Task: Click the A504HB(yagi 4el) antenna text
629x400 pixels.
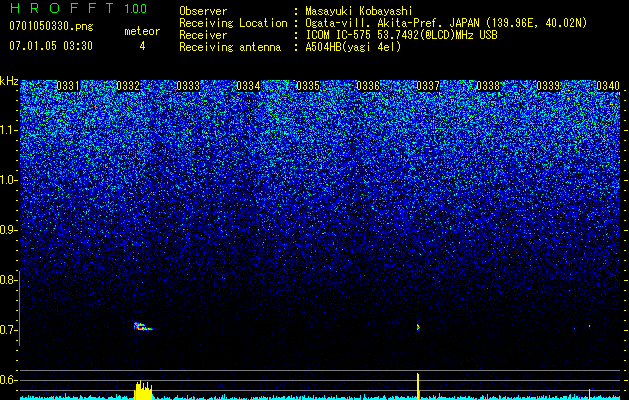Action: [353, 47]
